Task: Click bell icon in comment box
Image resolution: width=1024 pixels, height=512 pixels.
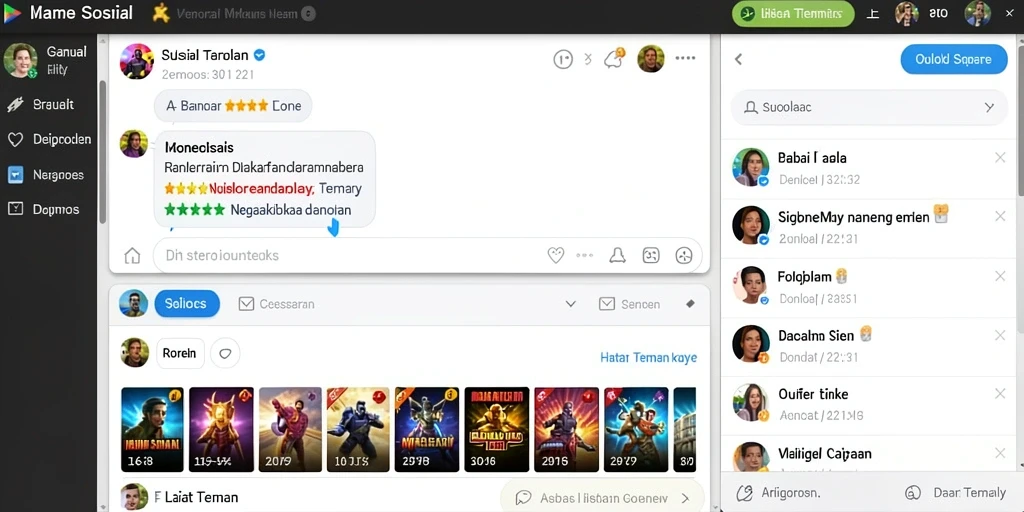Action: [x=617, y=255]
